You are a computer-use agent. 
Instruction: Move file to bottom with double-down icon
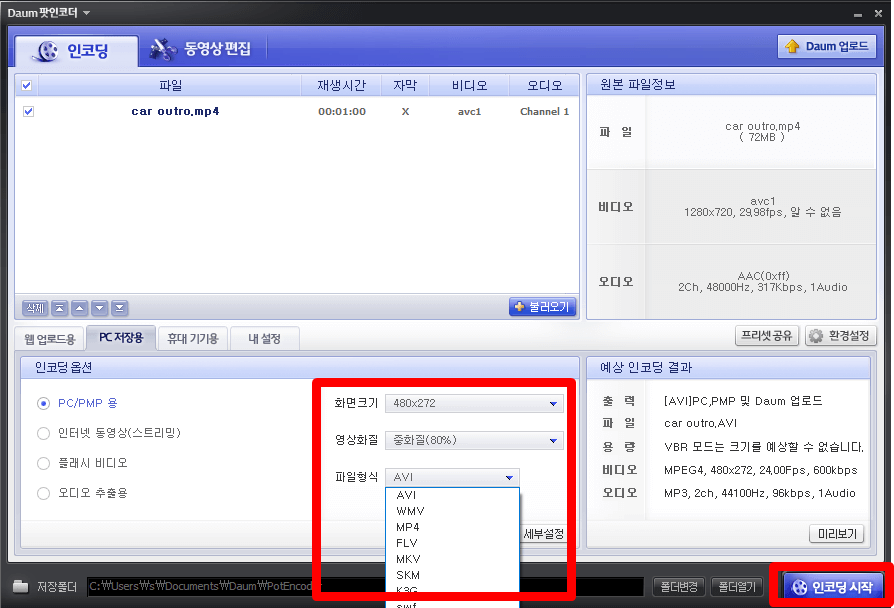click(x=120, y=308)
